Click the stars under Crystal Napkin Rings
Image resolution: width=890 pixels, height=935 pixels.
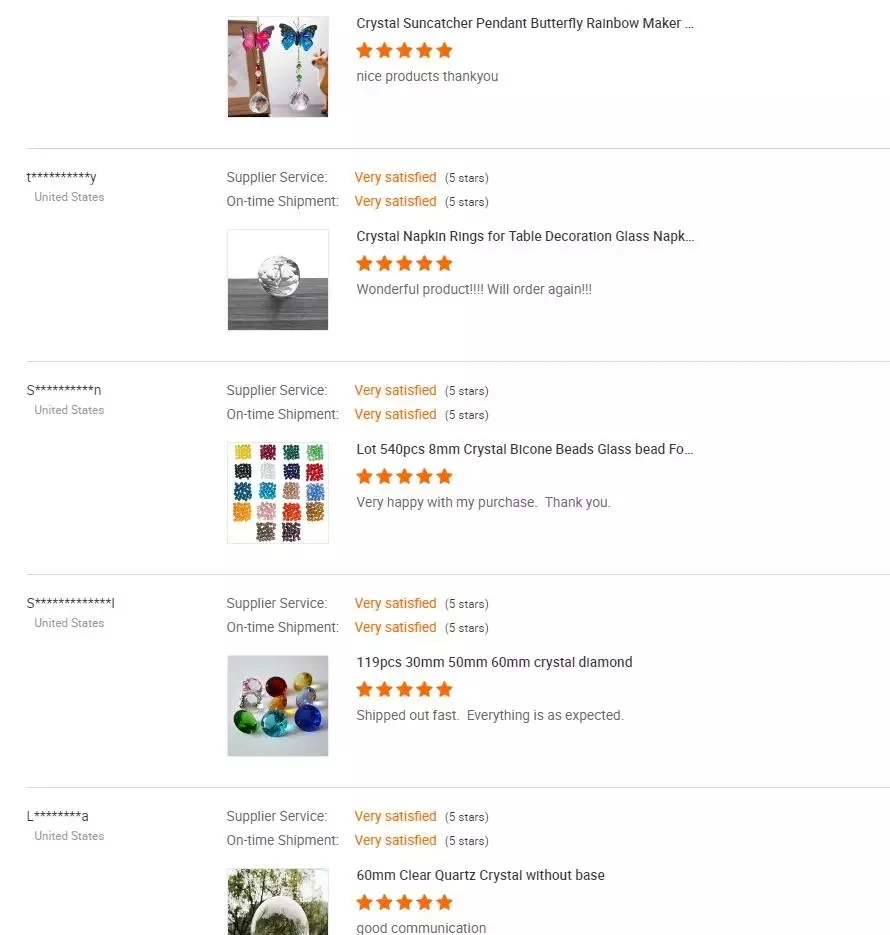pyautogui.click(x=404, y=263)
